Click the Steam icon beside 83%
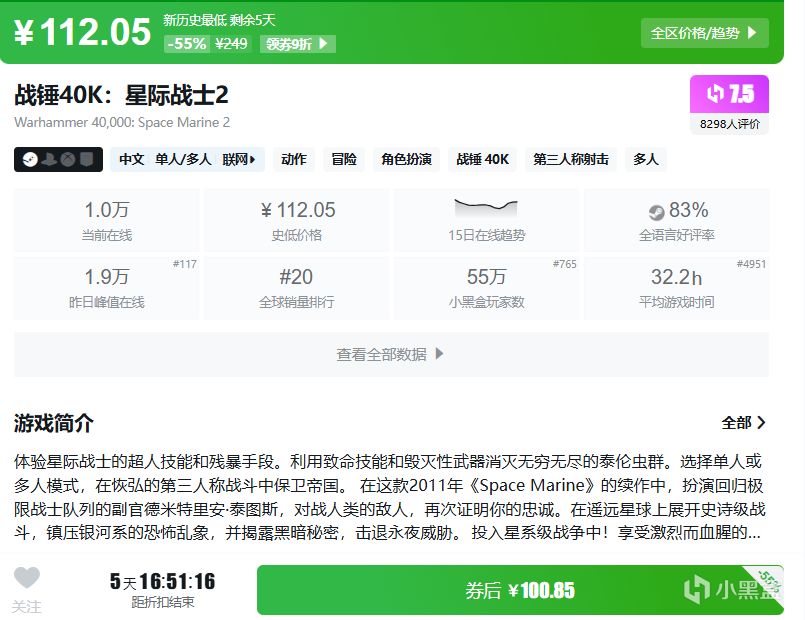Viewport: 805px width, 620px height. (656, 211)
